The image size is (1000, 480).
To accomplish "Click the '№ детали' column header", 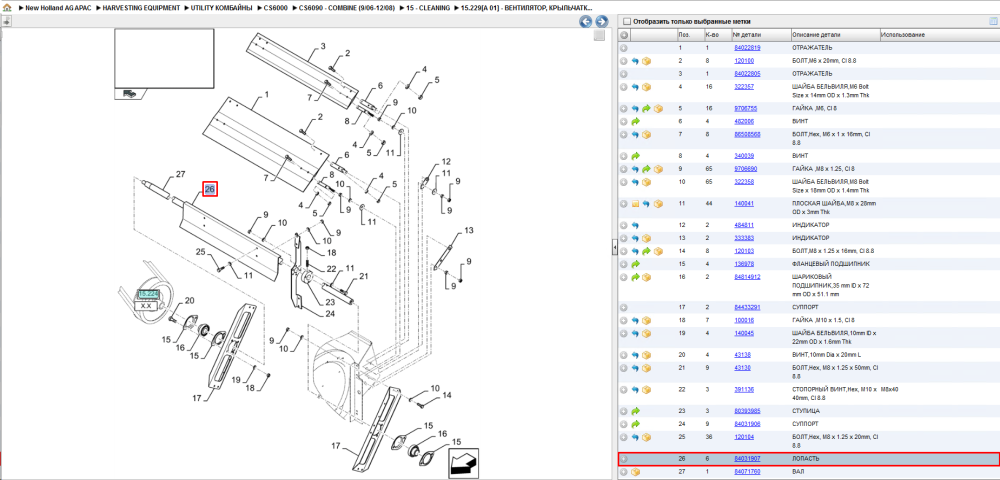I will click(745, 35).
